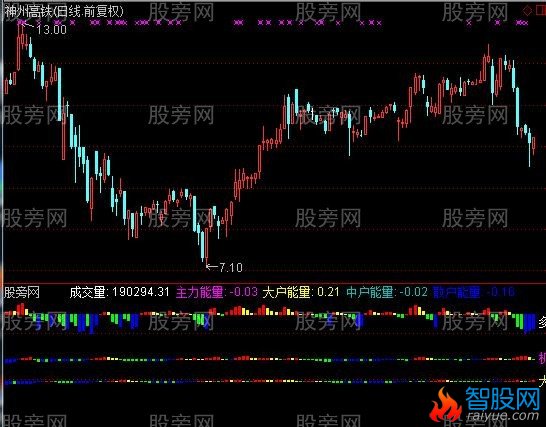Screen dimensions: 546x427
Task: Click the 主力能量: -0.03 indicator value
Action: (217, 292)
